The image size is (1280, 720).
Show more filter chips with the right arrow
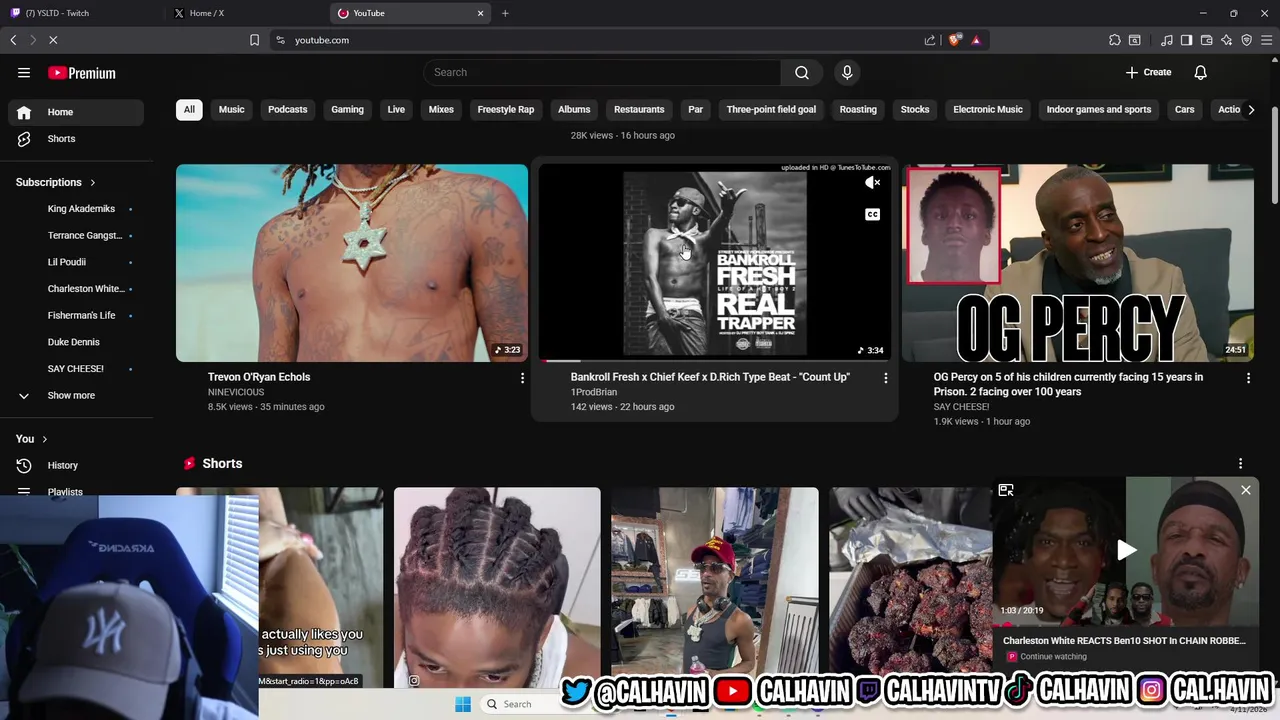point(1251,109)
